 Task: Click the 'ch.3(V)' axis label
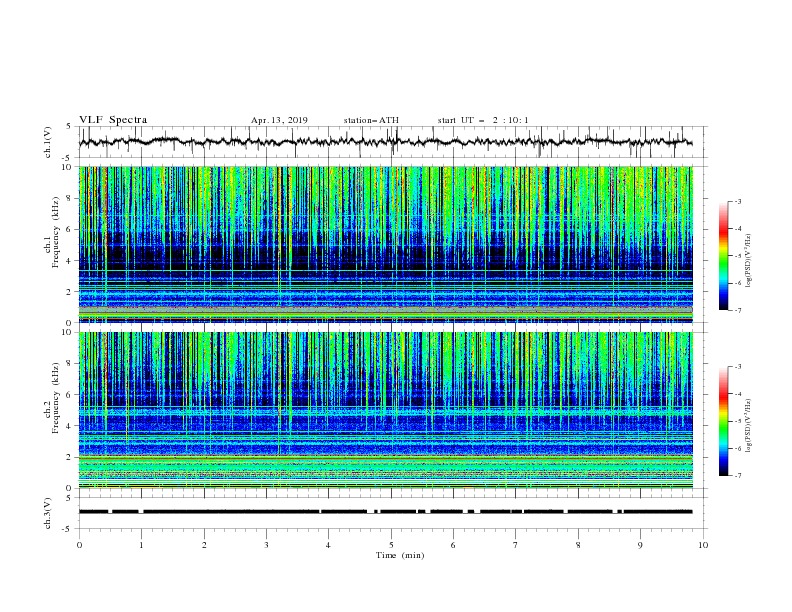point(48,513)
